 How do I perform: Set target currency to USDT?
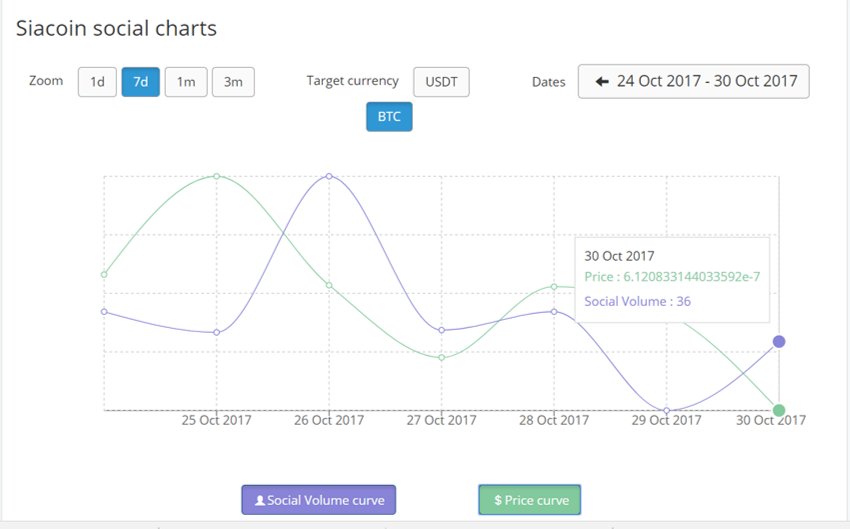coord(441,82)
